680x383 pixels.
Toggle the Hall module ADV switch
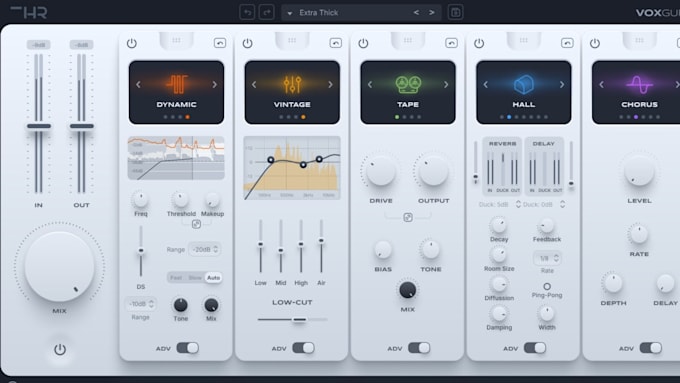point(535,348)
